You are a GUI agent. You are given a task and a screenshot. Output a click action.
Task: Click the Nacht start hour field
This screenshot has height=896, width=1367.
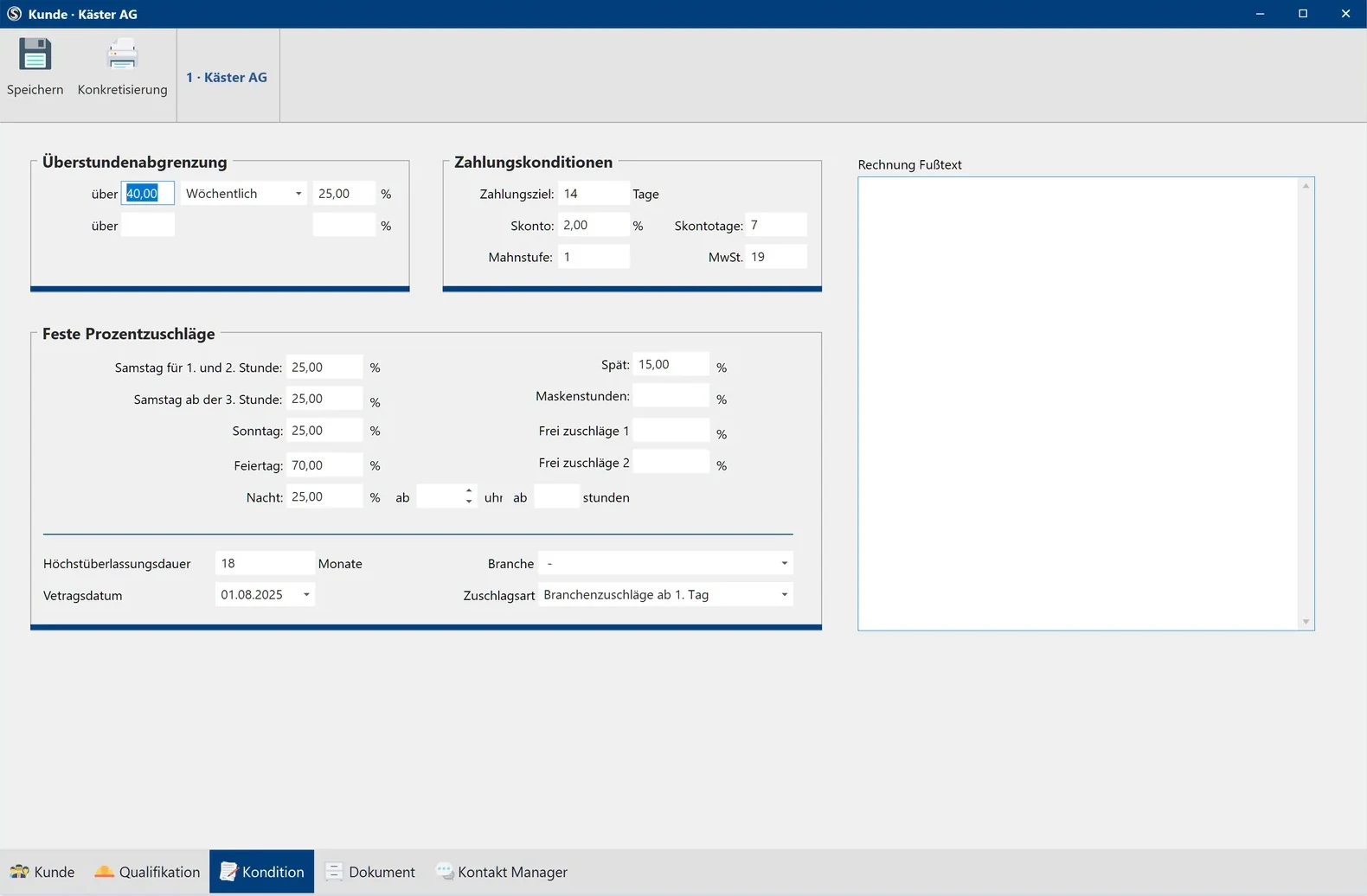(440, 496)
